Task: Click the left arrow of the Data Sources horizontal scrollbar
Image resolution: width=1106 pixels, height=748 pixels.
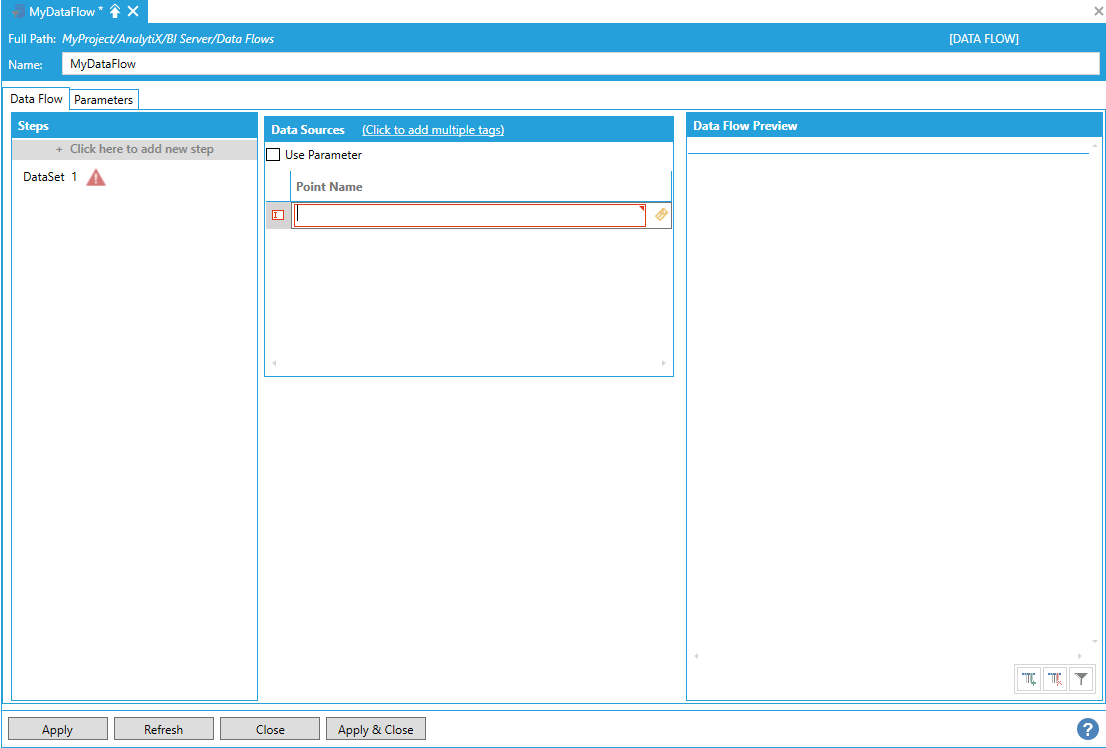Action: pyautogui.click(x=274, y=363)
